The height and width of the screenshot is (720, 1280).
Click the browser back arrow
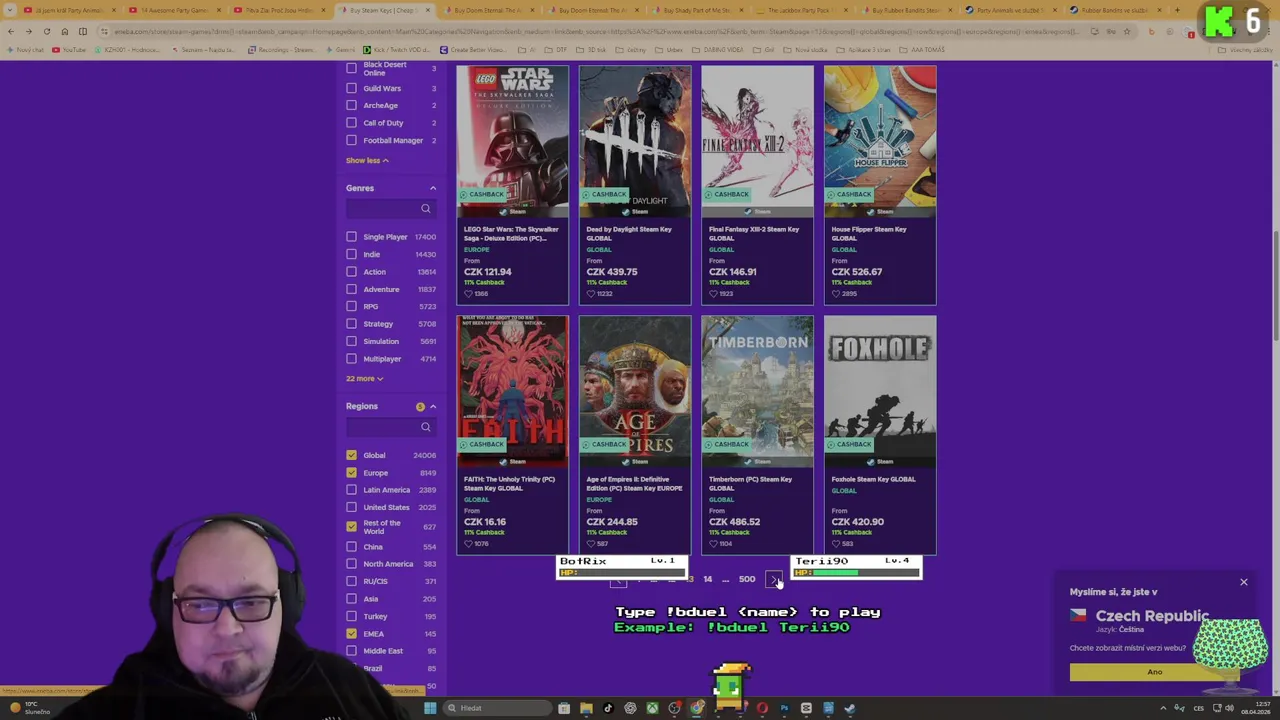(11, 32)
